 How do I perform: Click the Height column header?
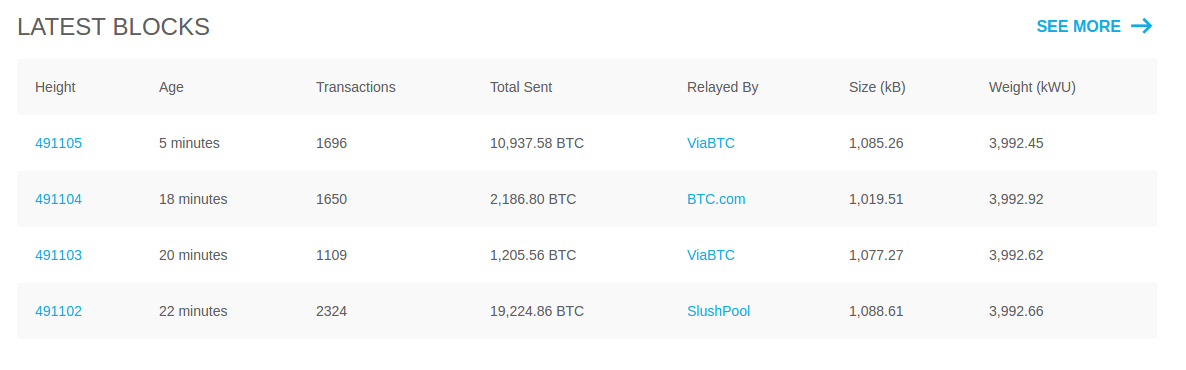[55, 87]
